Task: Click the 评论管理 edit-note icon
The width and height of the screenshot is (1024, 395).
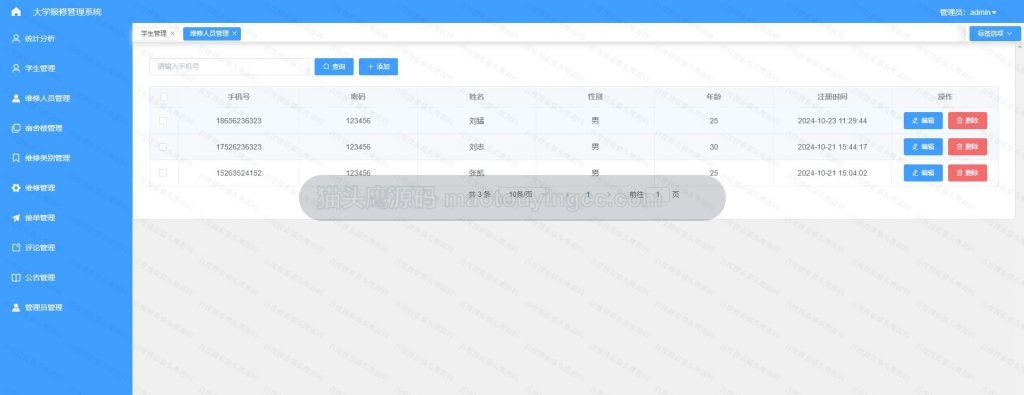Action: [16, 248]
